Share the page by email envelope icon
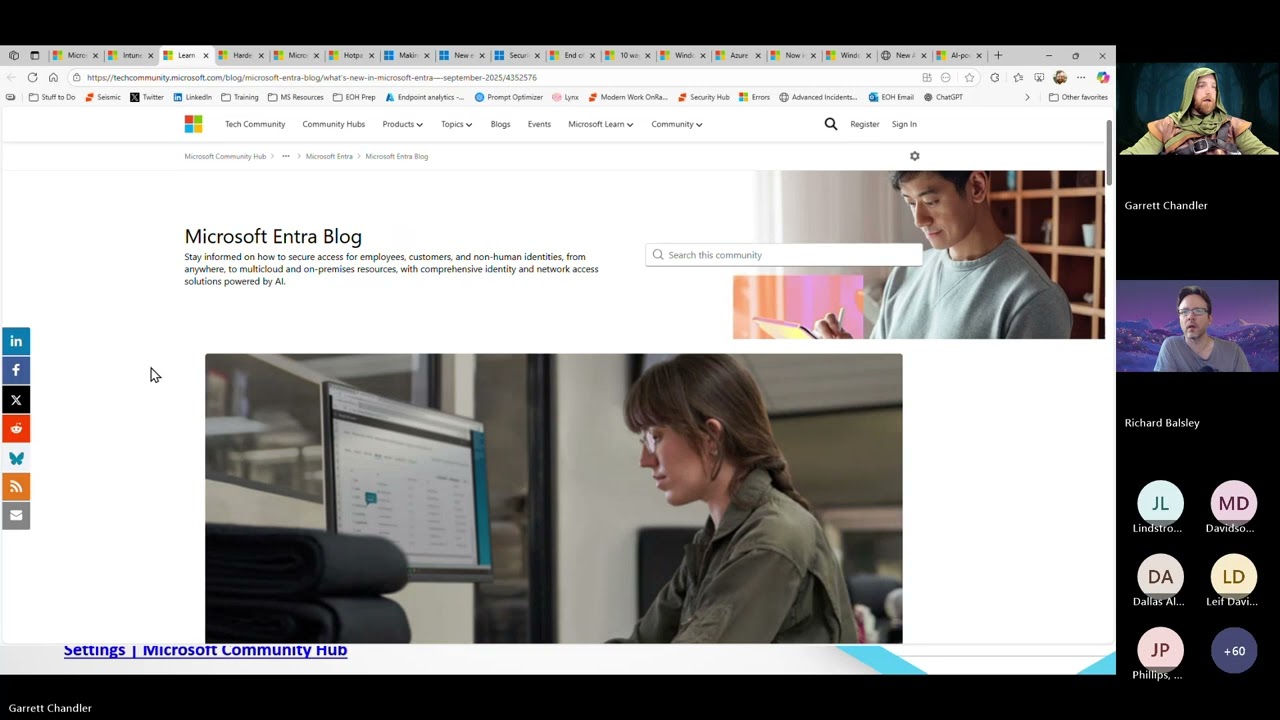This screenshot has width=1280, height=720. tap(16, 515)
